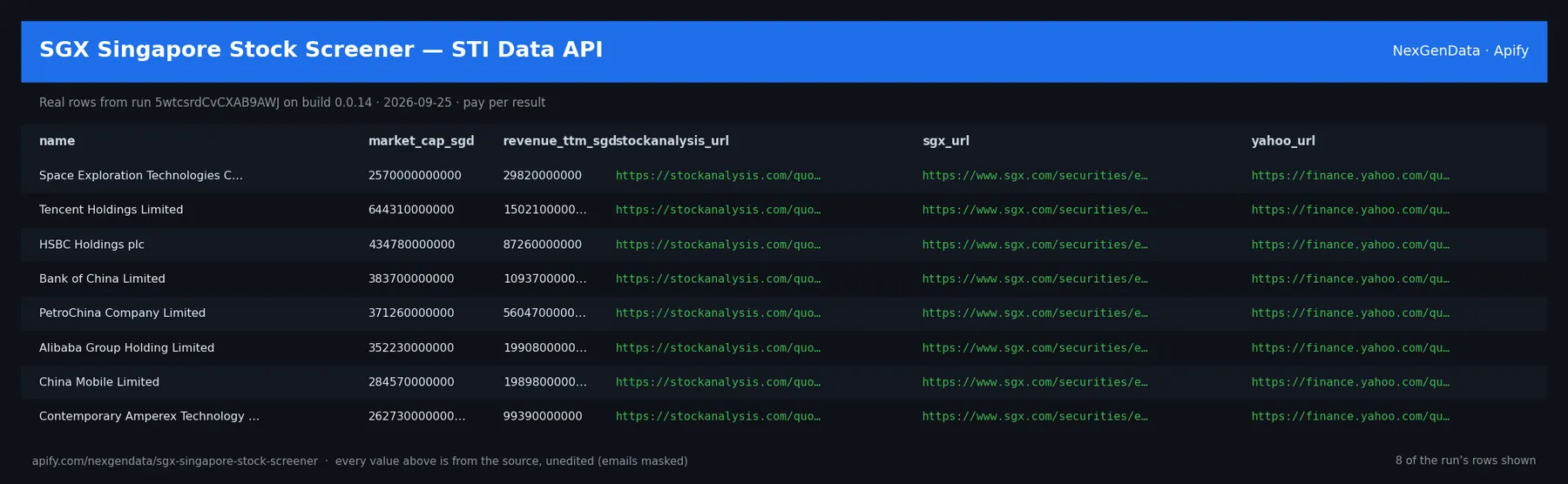The image size is (1568, 484).
Task: Open stockanalysis link for HSBC Holdings
Action: coord(718,245)
